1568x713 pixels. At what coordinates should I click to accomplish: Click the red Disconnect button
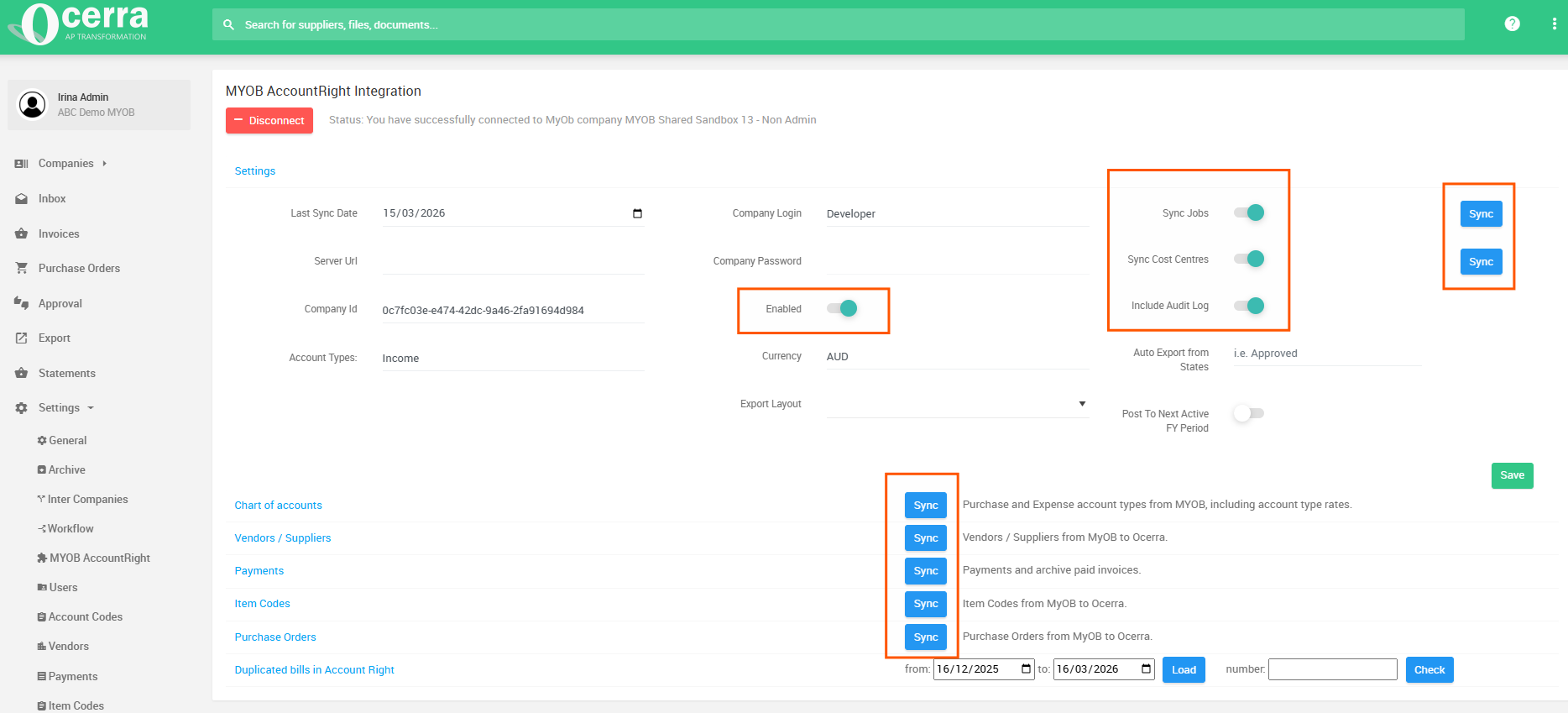pyautogui.click(x=269, y=120)
